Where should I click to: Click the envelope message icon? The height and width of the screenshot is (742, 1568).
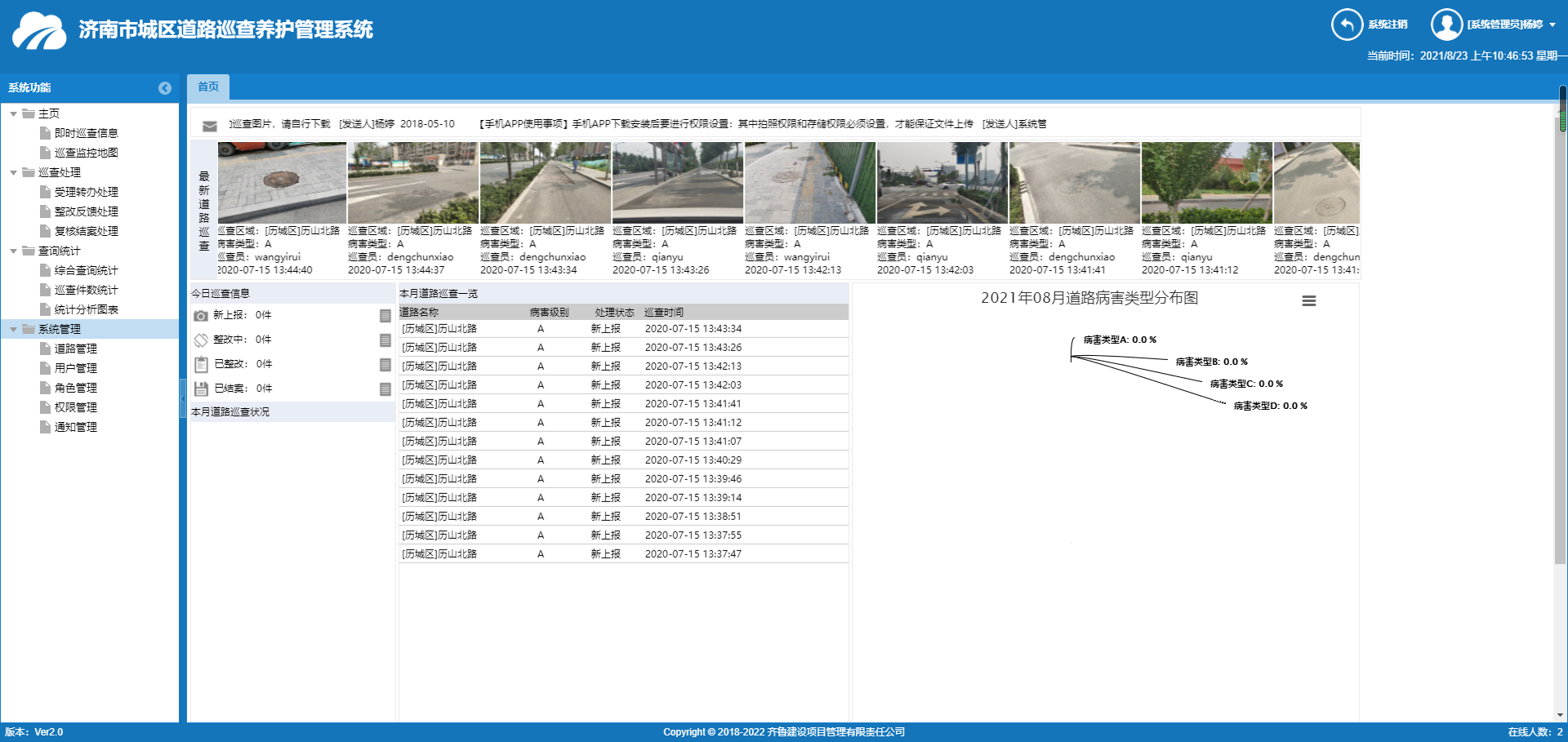[x=210, y=126]
